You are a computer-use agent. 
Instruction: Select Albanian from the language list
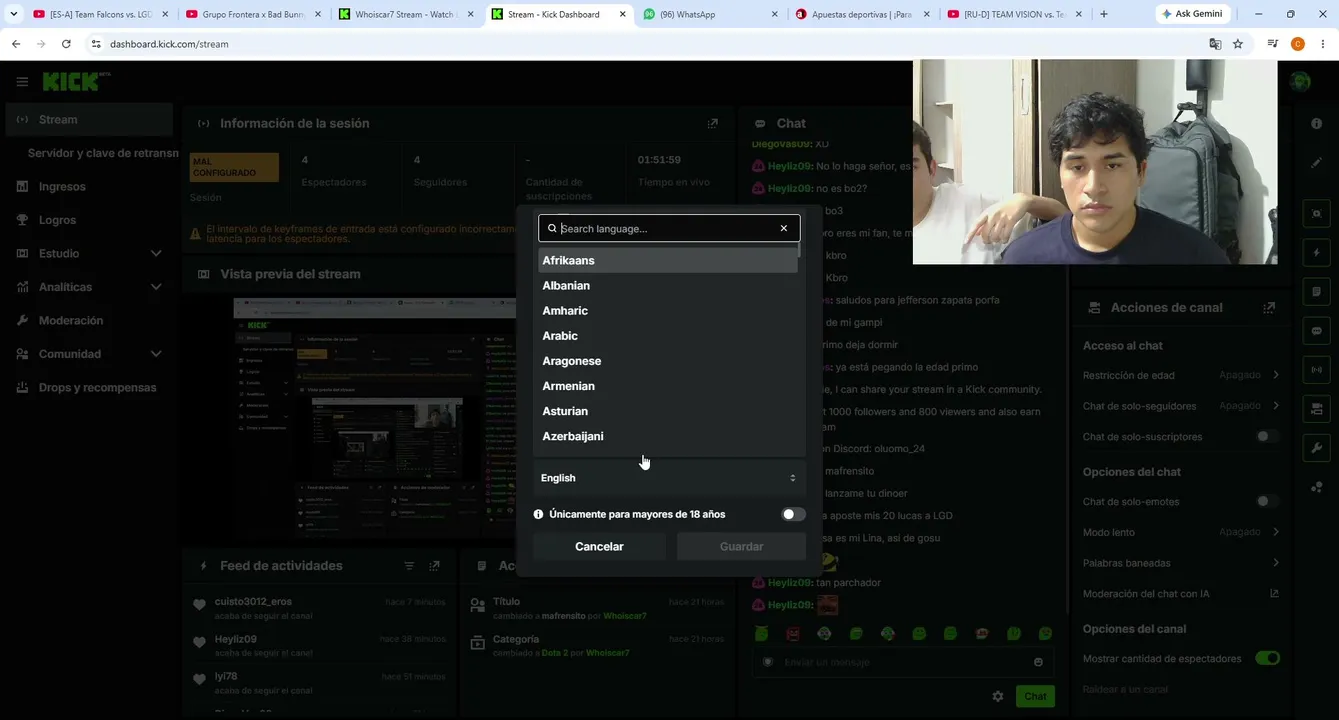667,285
